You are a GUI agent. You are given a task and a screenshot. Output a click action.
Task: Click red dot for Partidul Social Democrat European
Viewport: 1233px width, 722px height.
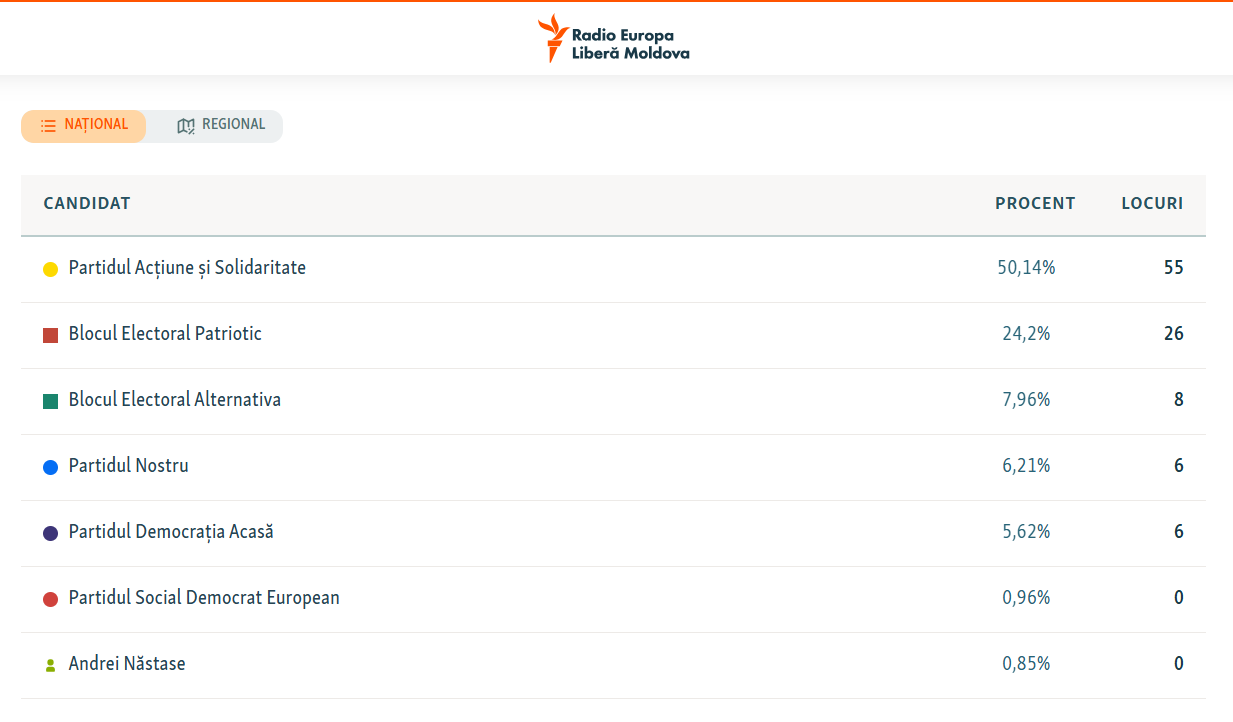coord(50,599)
